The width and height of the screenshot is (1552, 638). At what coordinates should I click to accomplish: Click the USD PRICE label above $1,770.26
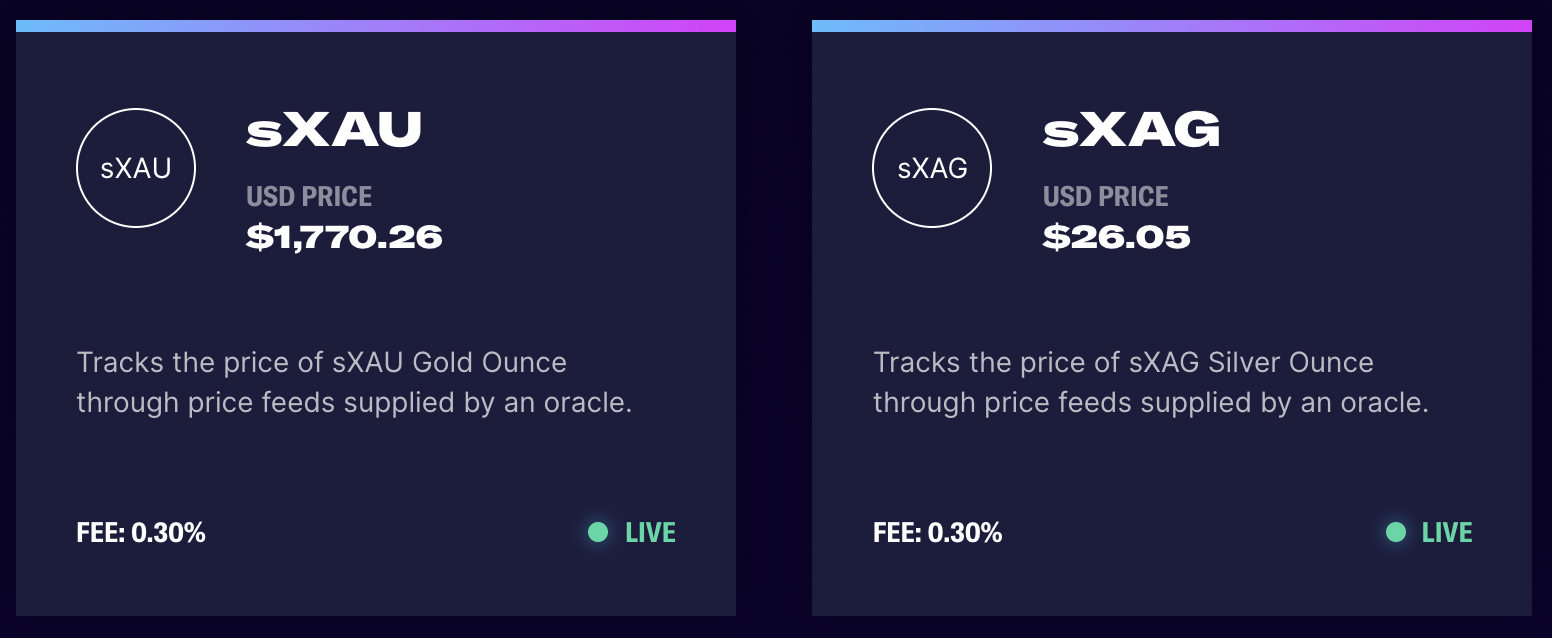(x=309, y=196)
